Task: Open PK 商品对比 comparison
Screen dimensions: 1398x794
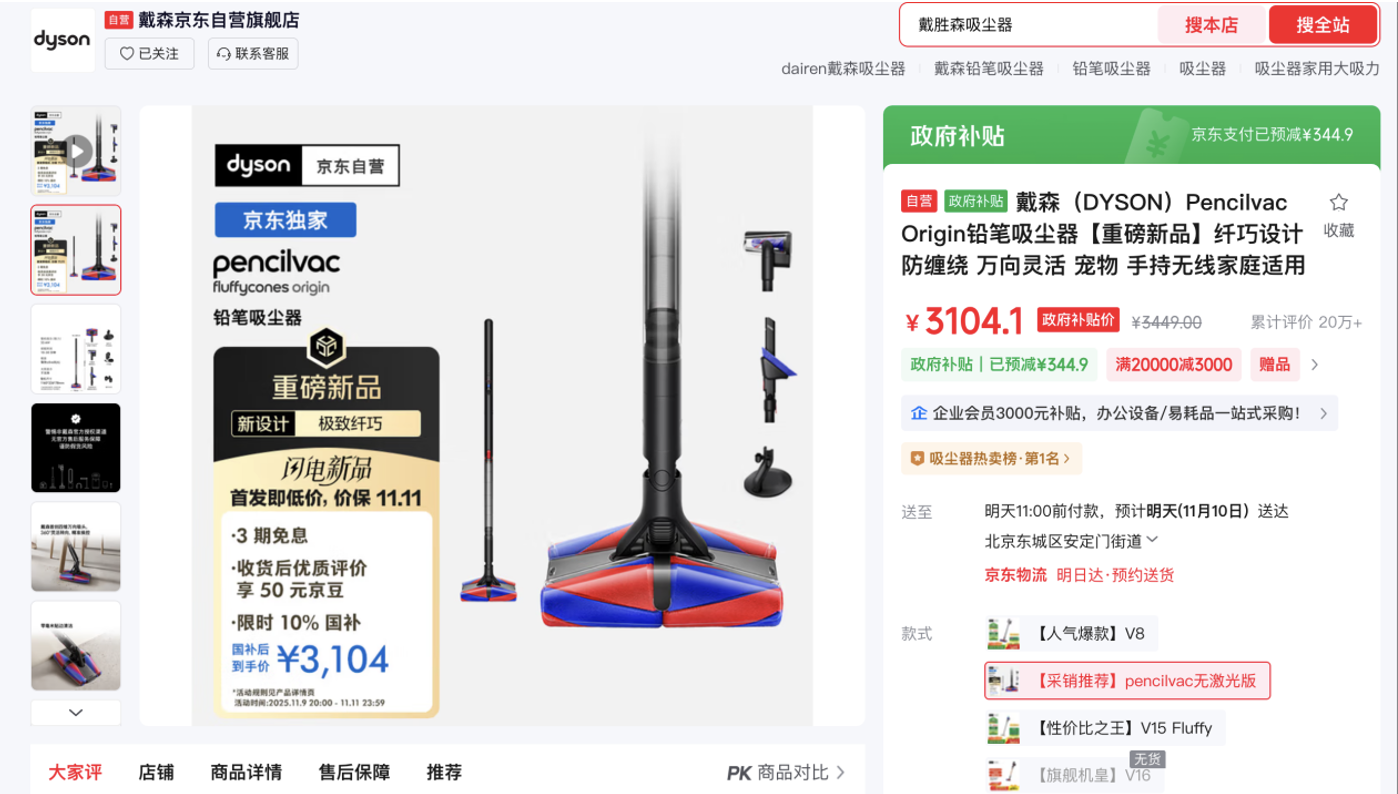Action: point(786,772)
